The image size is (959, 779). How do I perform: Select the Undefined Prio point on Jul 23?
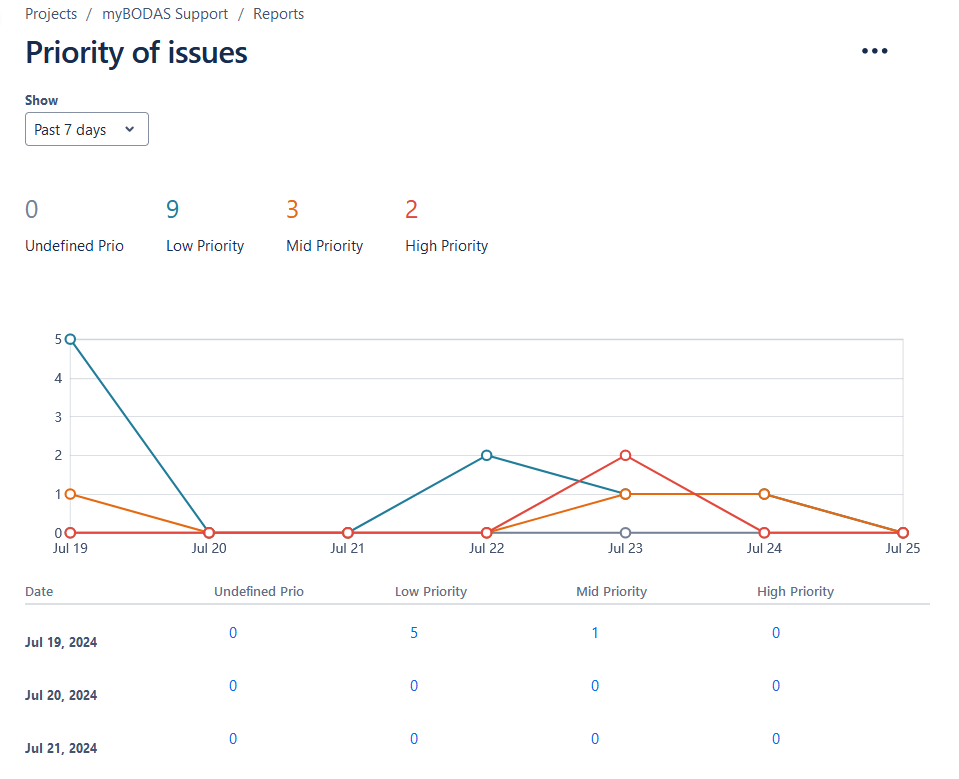coord(625,533)
